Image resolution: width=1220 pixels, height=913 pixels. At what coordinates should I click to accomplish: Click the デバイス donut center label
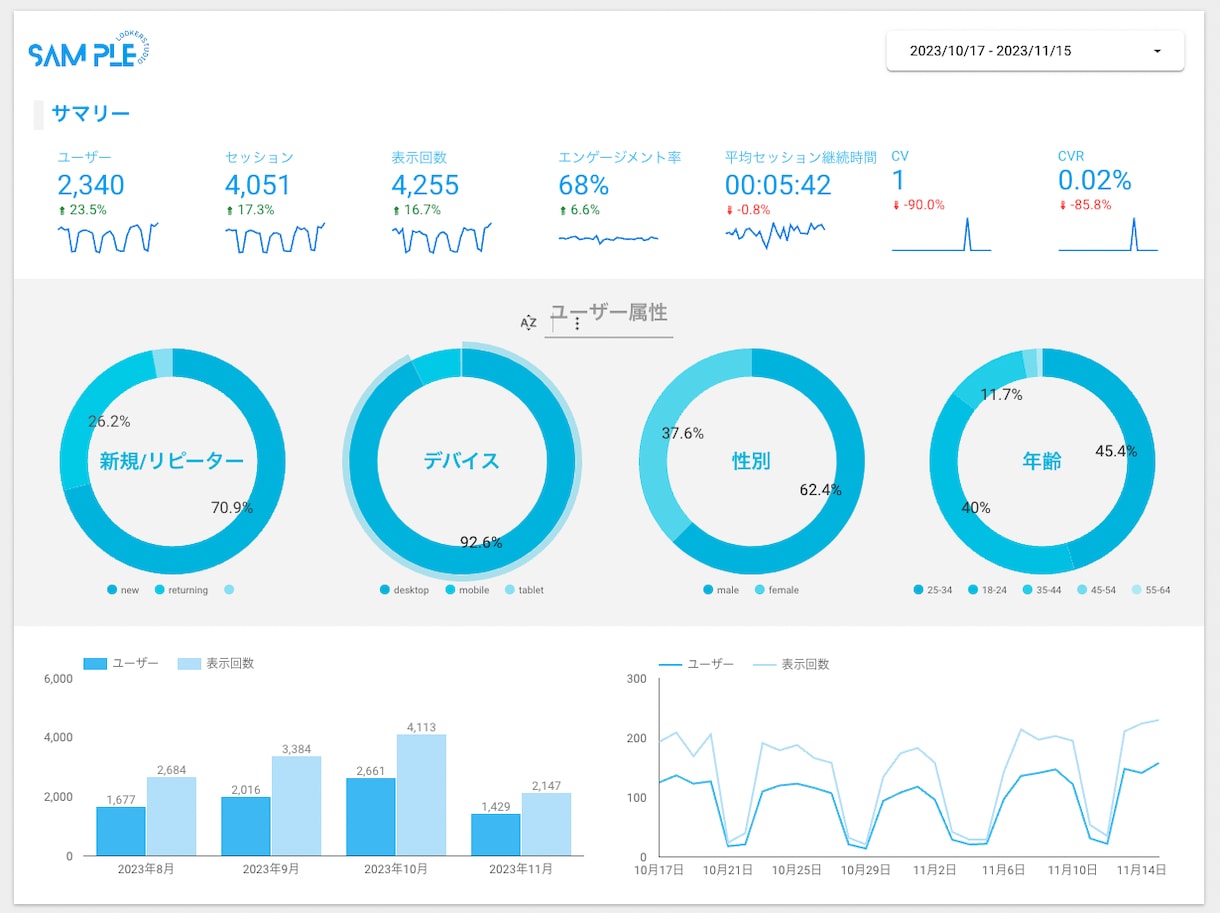[x=461, y=461]
